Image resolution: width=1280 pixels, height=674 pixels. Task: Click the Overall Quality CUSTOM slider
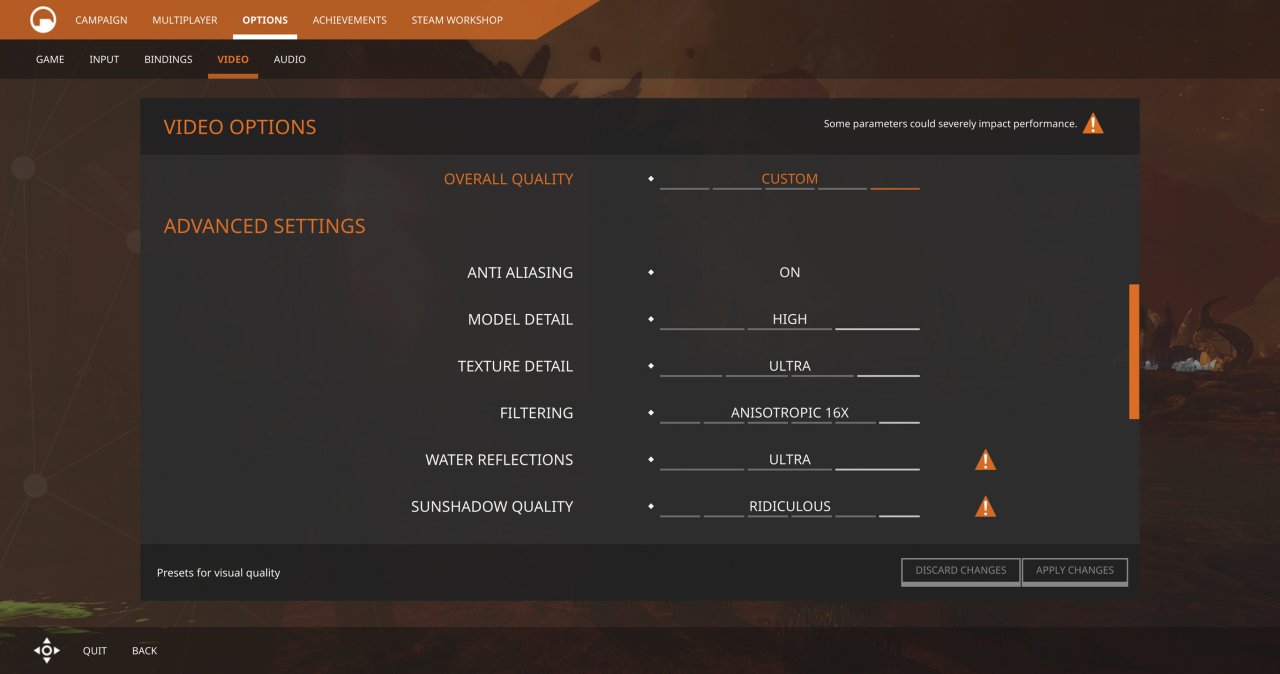790,180
